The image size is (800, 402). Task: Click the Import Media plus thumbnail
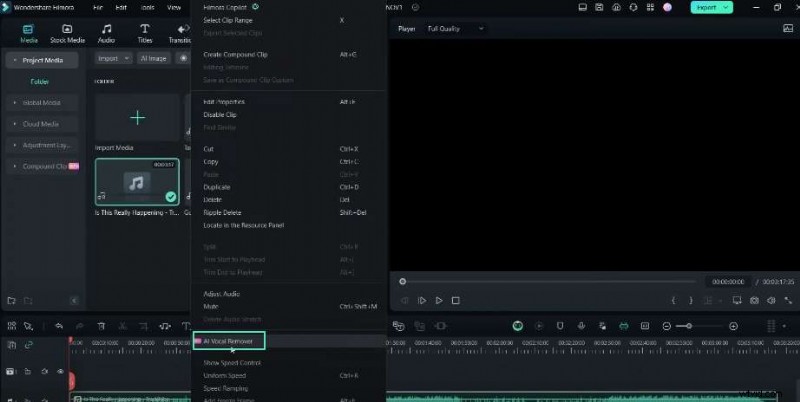137,118
